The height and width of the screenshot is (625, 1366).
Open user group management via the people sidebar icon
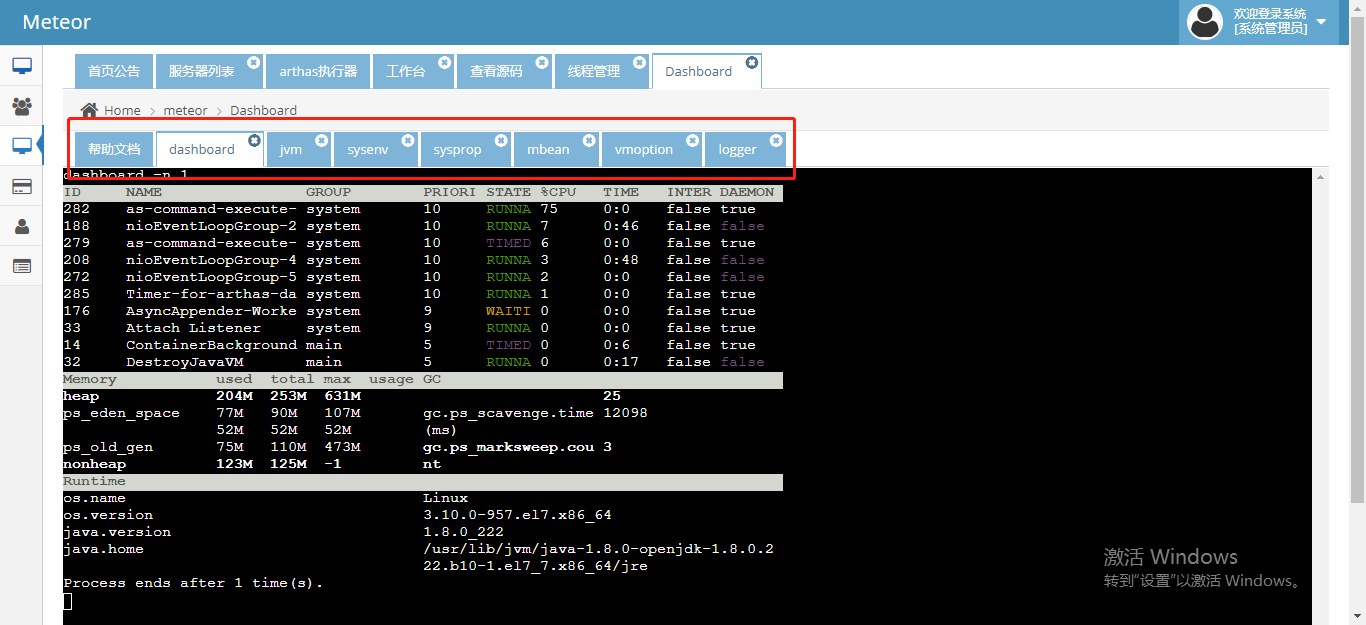(21, 105)
